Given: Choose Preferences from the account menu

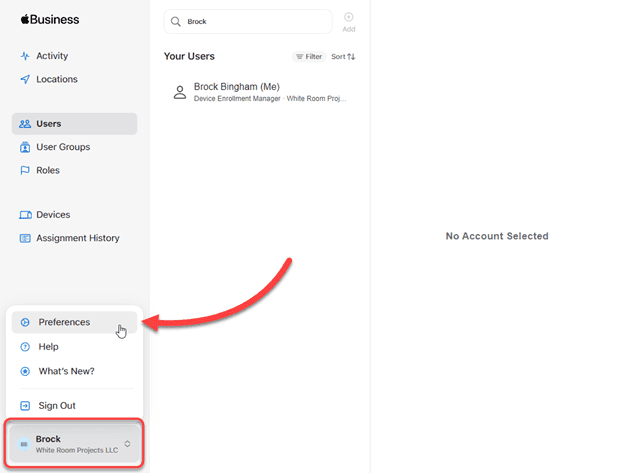Looking at the screenshot, I should coord(74,322).
